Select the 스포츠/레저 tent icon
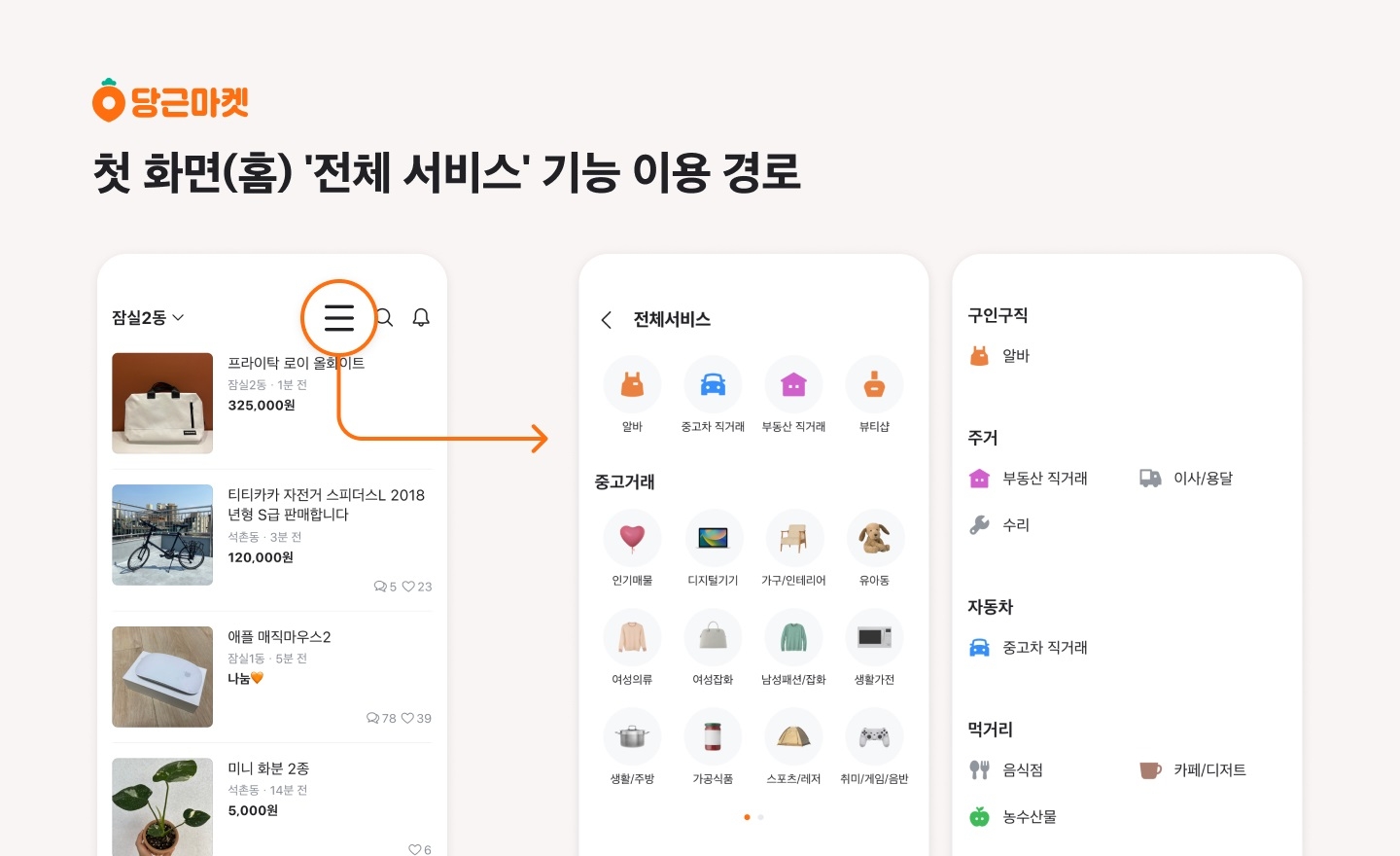1400x856 pixels. (x=794, y=736)
